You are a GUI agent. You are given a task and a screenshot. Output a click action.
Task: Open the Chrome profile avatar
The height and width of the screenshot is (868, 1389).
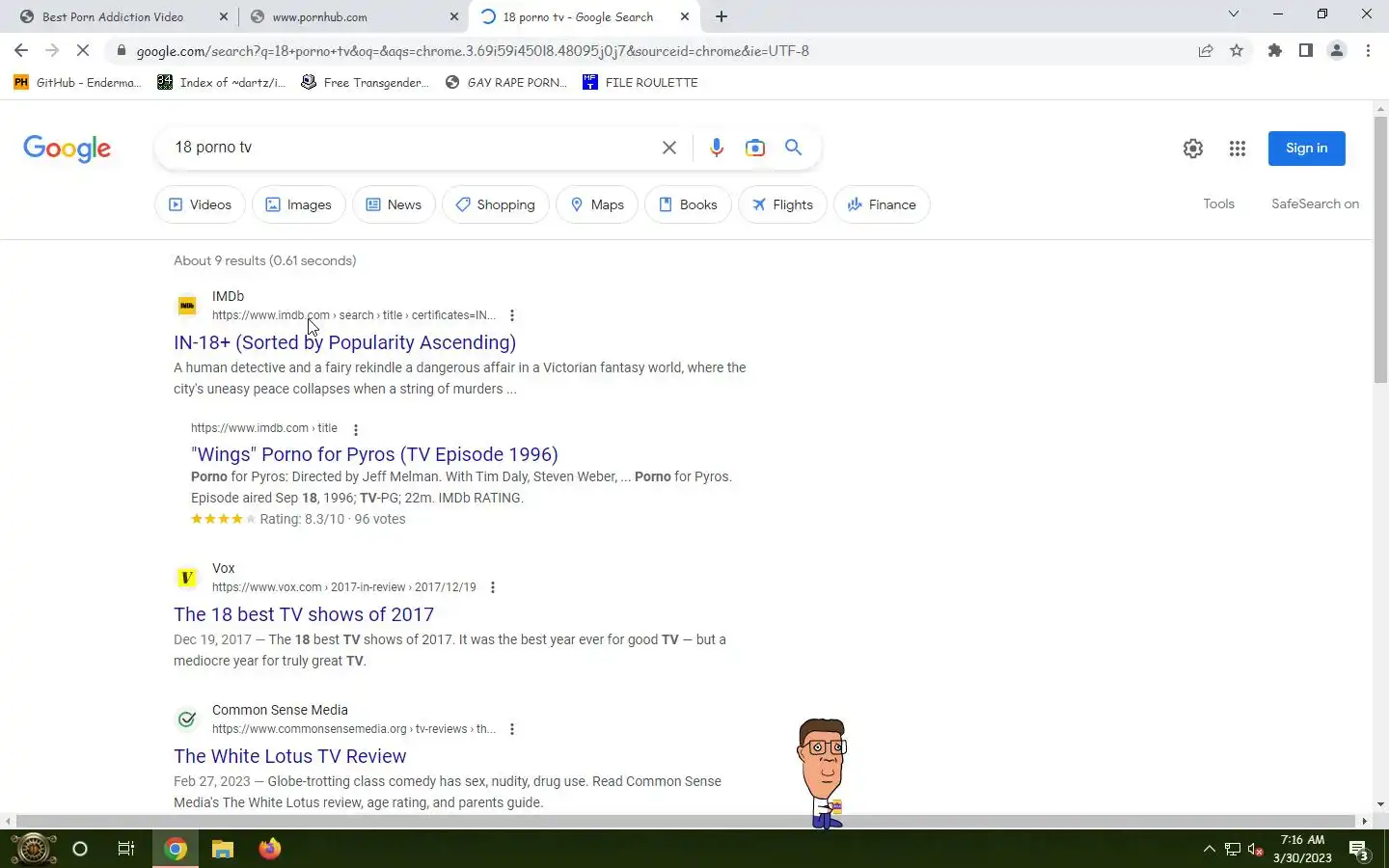1337,50
